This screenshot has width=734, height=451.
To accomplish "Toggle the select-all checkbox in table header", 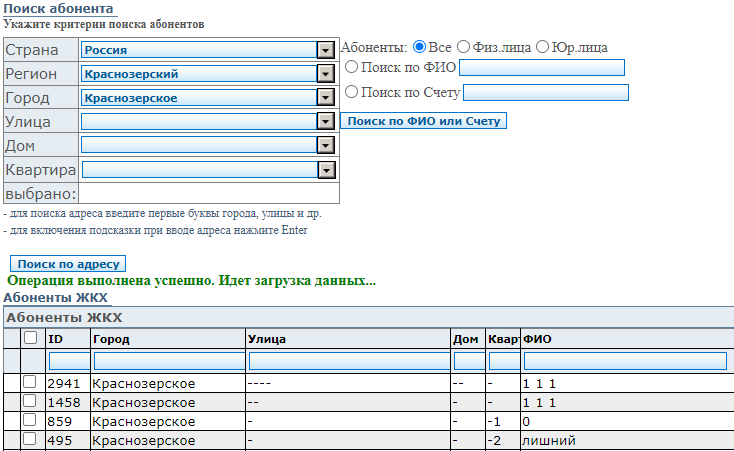I will coord(30,339).
